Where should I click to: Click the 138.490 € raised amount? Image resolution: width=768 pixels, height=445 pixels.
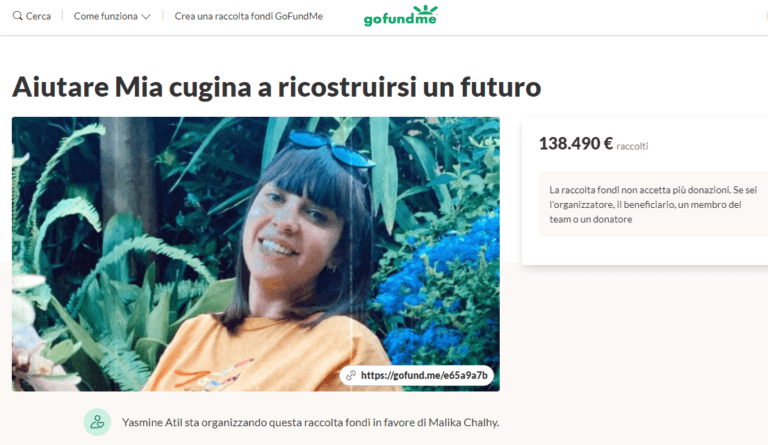[576, 143]
